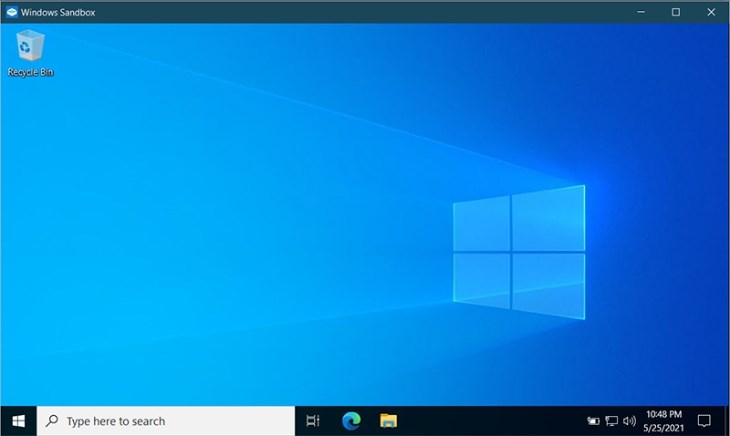Open the Windows Start menu
The height and width of the screenshot is (436, 730).
coord(19,421)
